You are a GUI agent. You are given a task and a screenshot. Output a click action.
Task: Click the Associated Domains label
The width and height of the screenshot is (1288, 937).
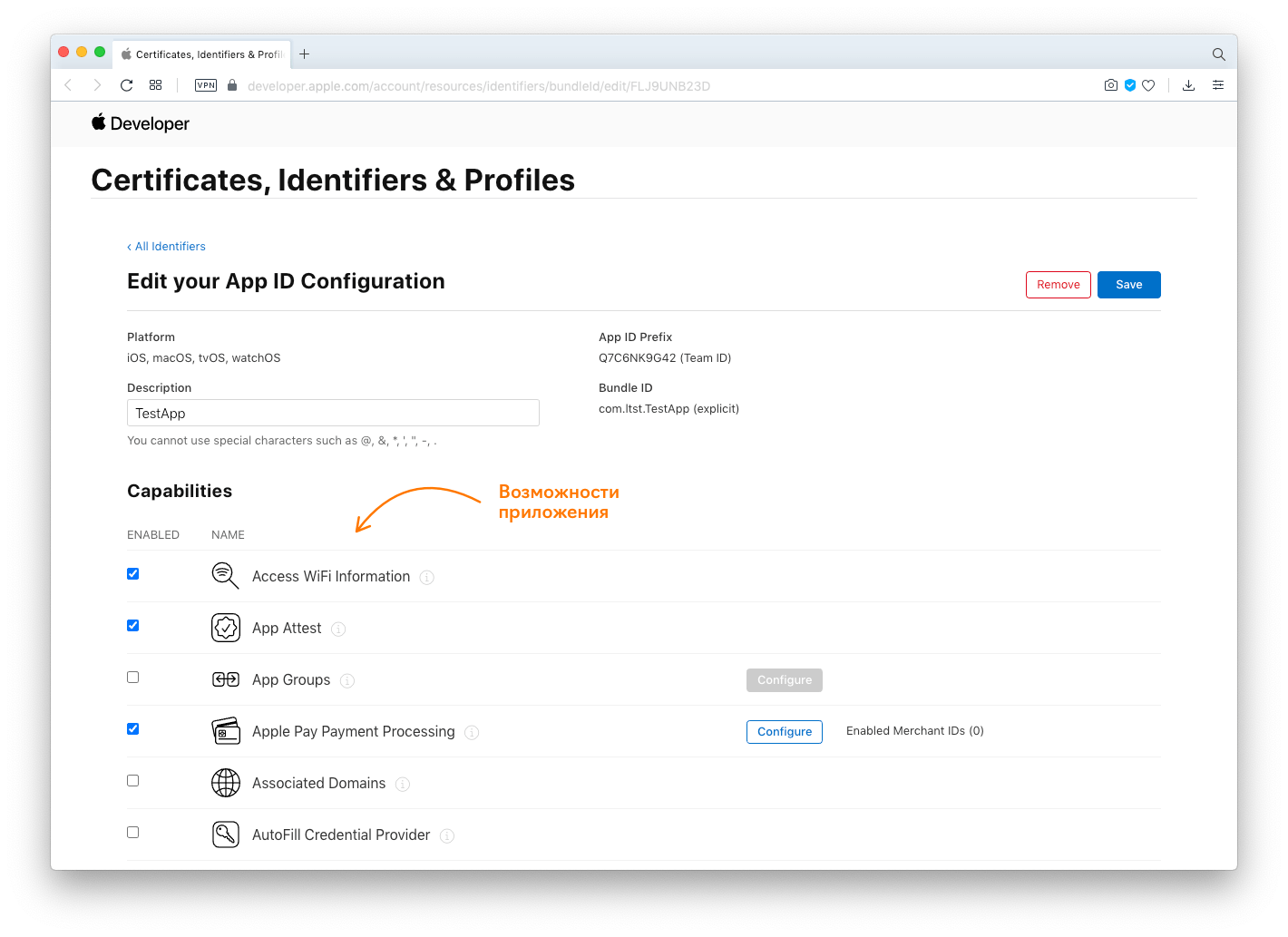(319, 784)
